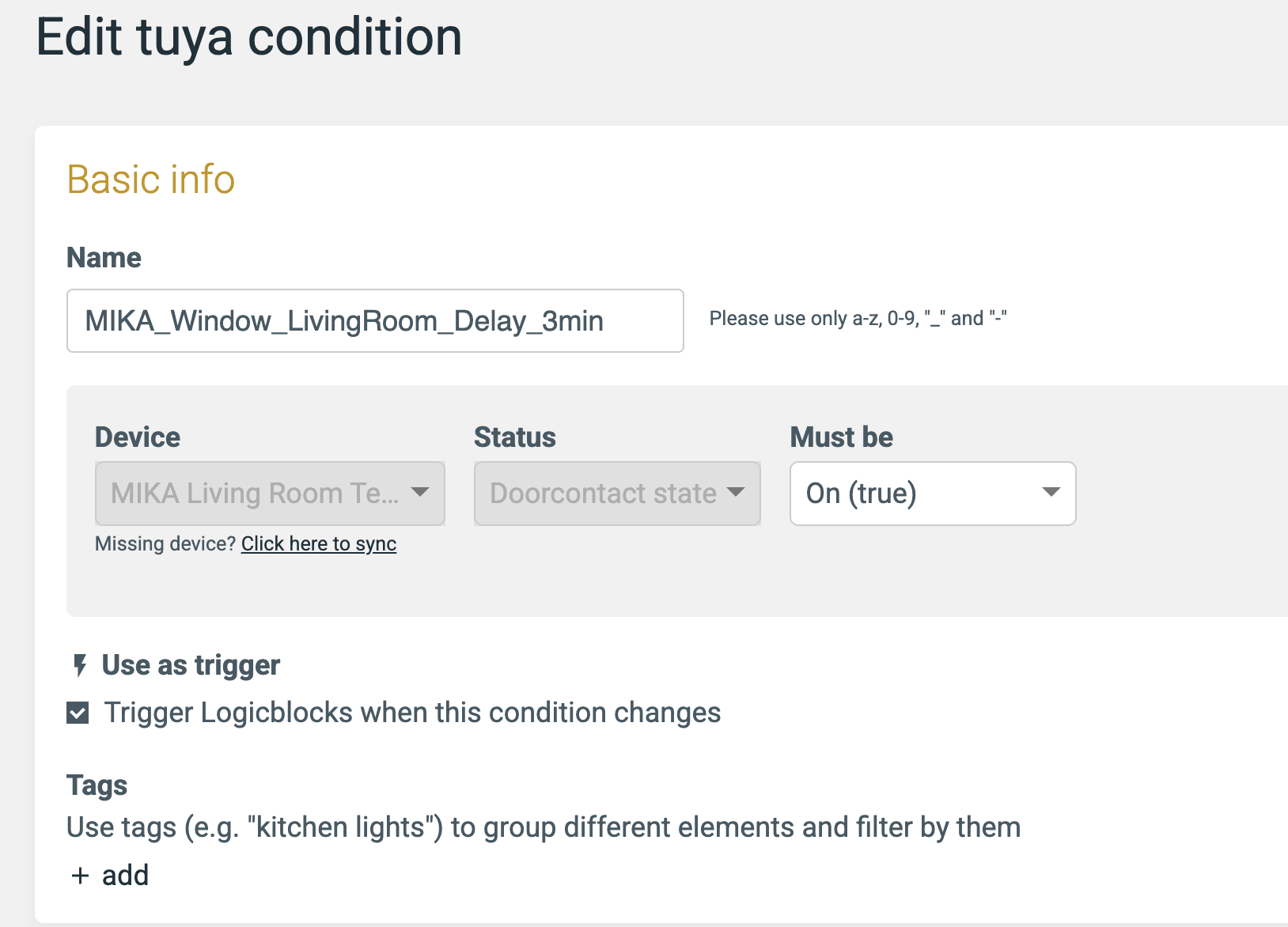Focus the Name field with MIKA_Window_LivingRoom_Delay_3min

point(375,320)
